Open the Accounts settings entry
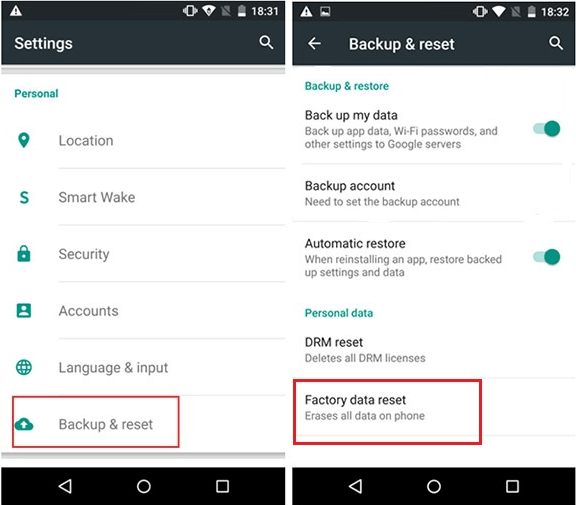The height and width of the screenshot is (505, 576). [143, 311]
